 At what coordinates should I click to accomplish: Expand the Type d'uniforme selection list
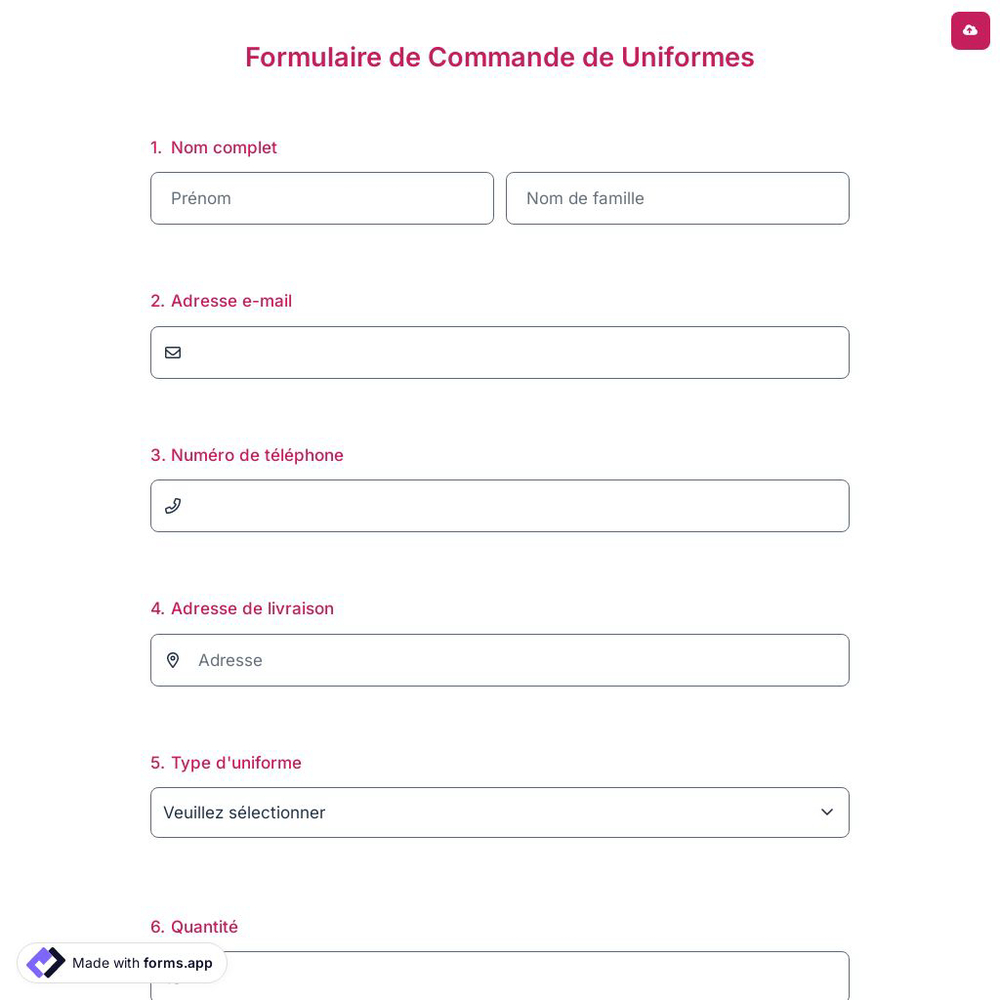(500, 812)
